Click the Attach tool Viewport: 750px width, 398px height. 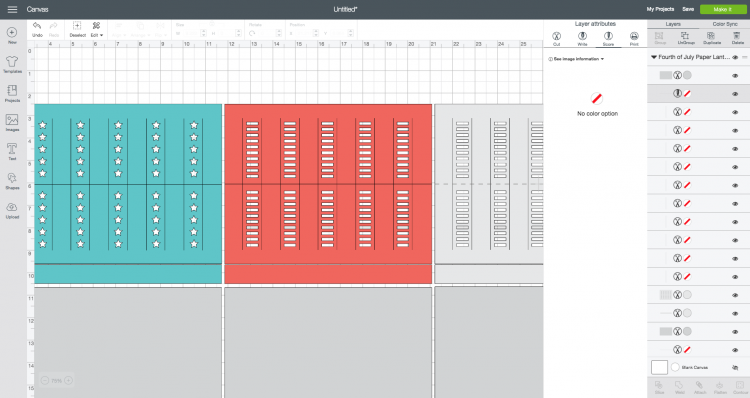click(x=699, y=387)
